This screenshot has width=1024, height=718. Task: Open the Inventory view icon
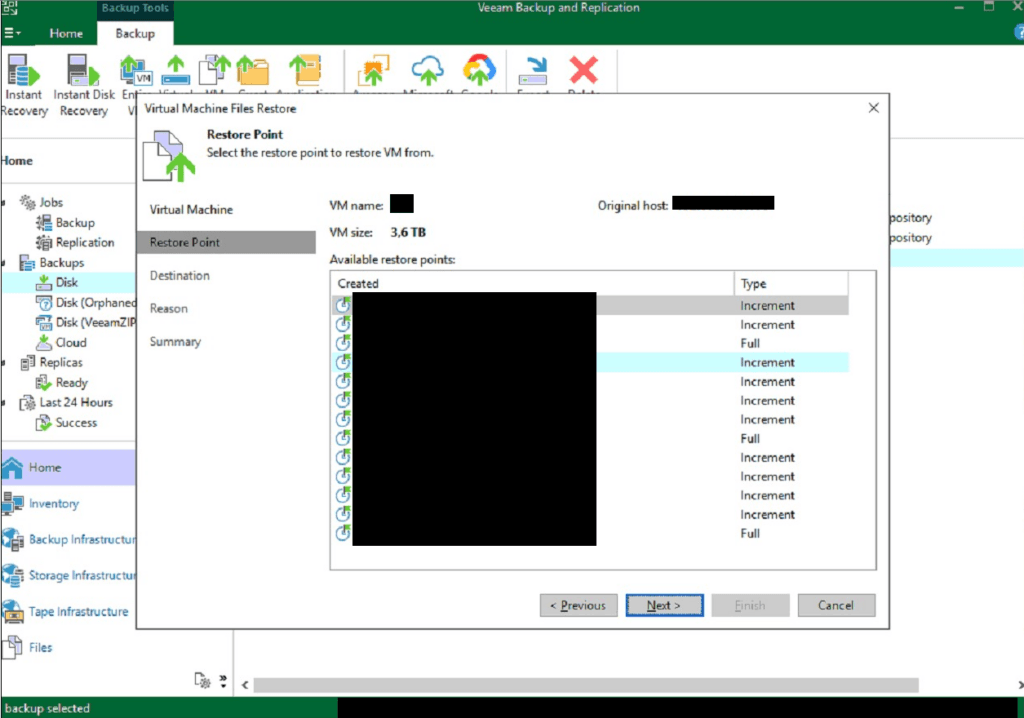click(x=14, y=504)
